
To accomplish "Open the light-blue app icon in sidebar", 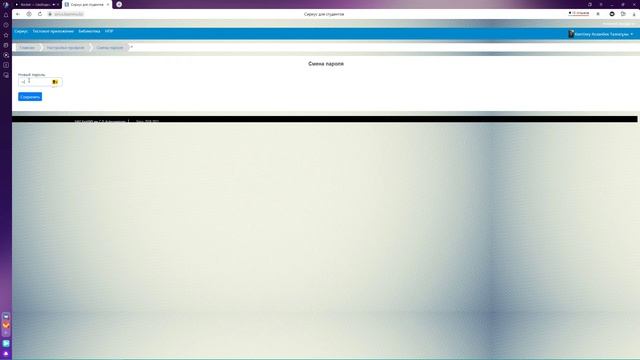I will pos(6,343).
